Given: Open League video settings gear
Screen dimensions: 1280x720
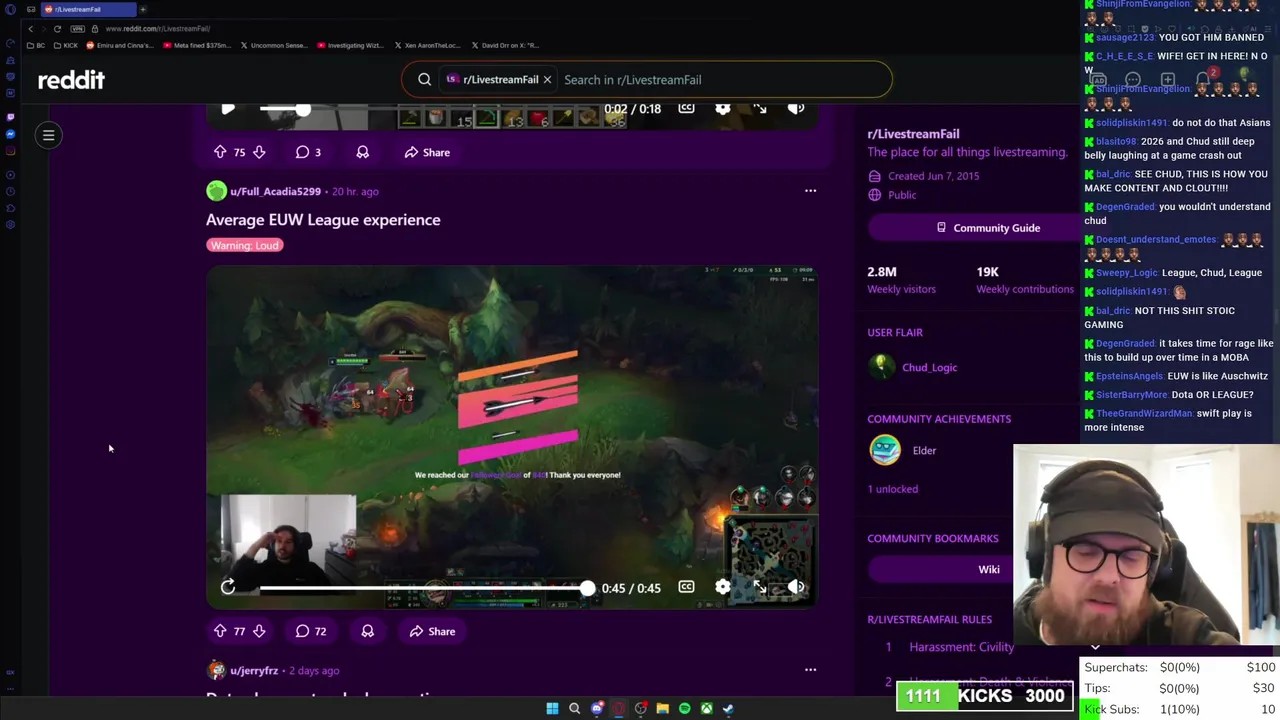Looking at the screenshot, I should point(723,587).
